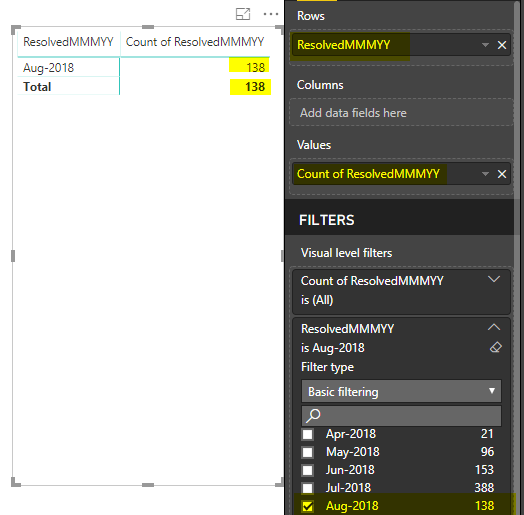Click the Columns 'Add data fields here' well
Viewport: 524px width, 515px height.
401,113
